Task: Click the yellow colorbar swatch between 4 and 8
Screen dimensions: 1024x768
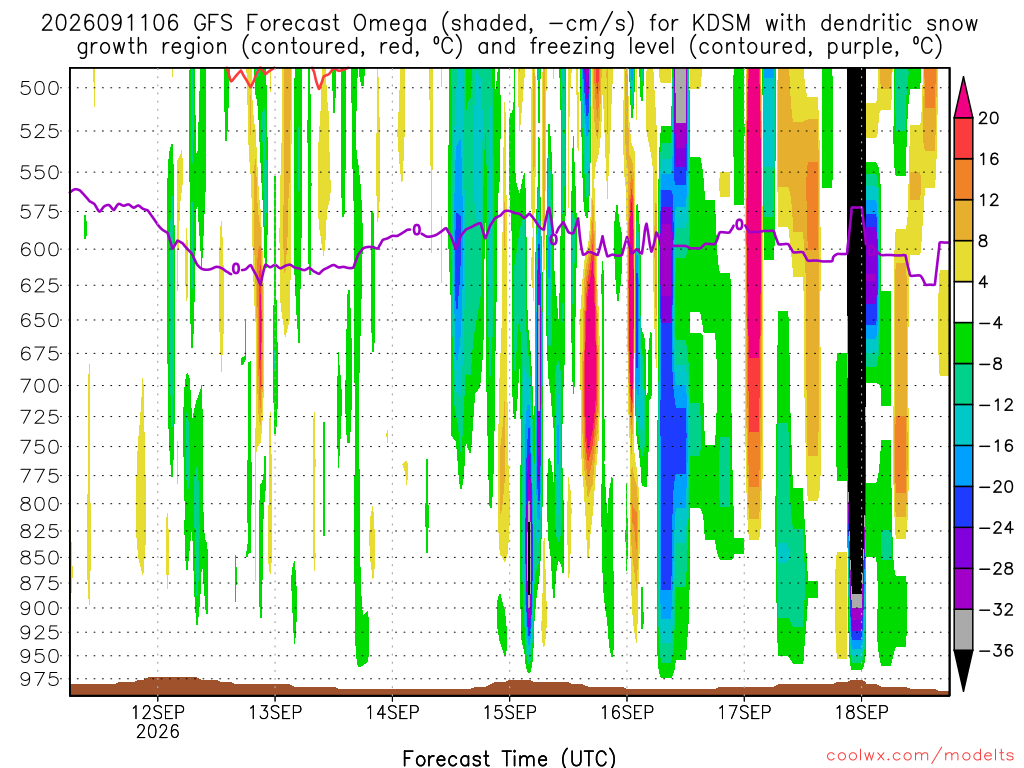Action: [963, 261]
